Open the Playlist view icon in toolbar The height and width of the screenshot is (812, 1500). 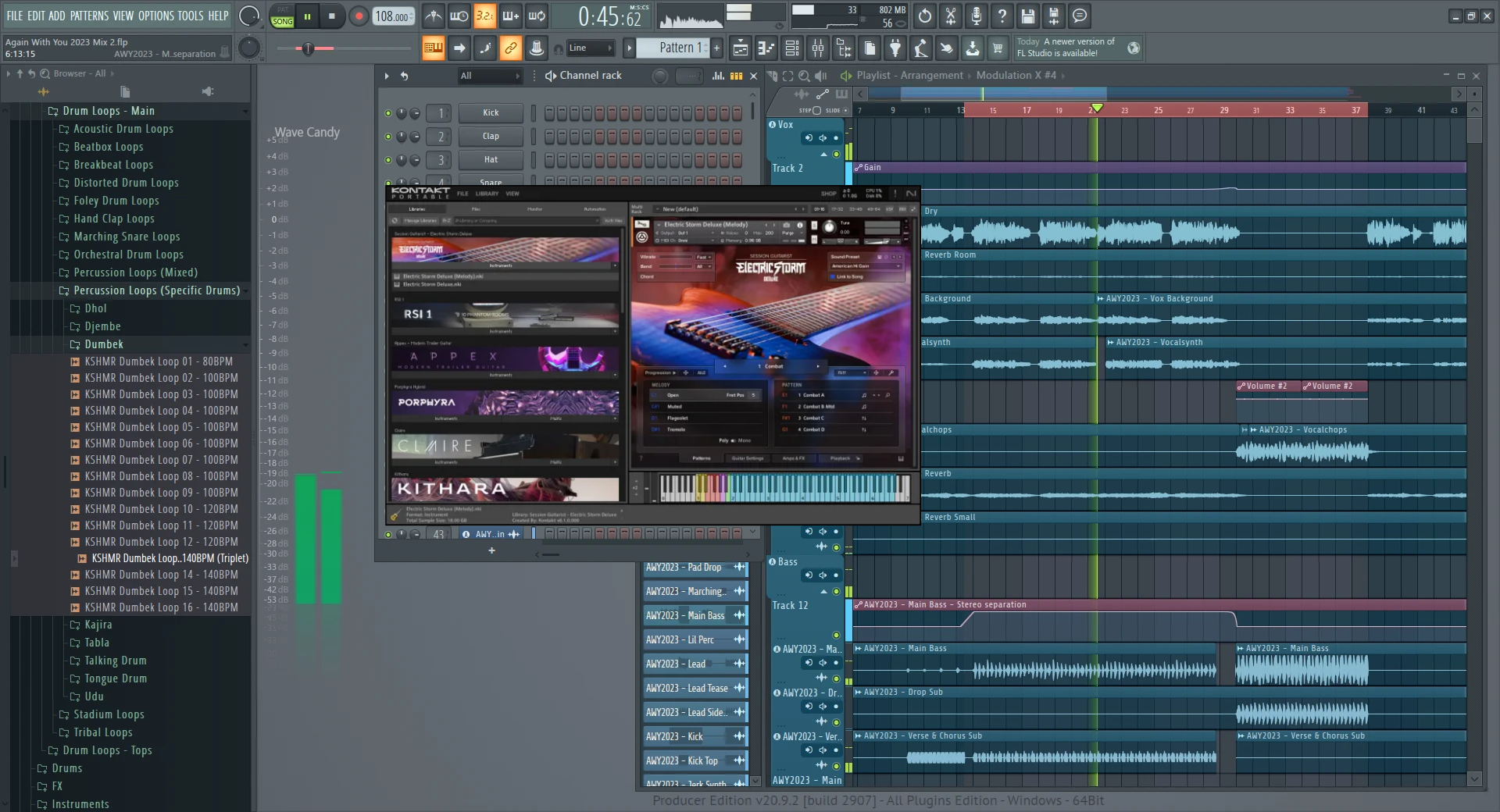(x=741, y=48)
